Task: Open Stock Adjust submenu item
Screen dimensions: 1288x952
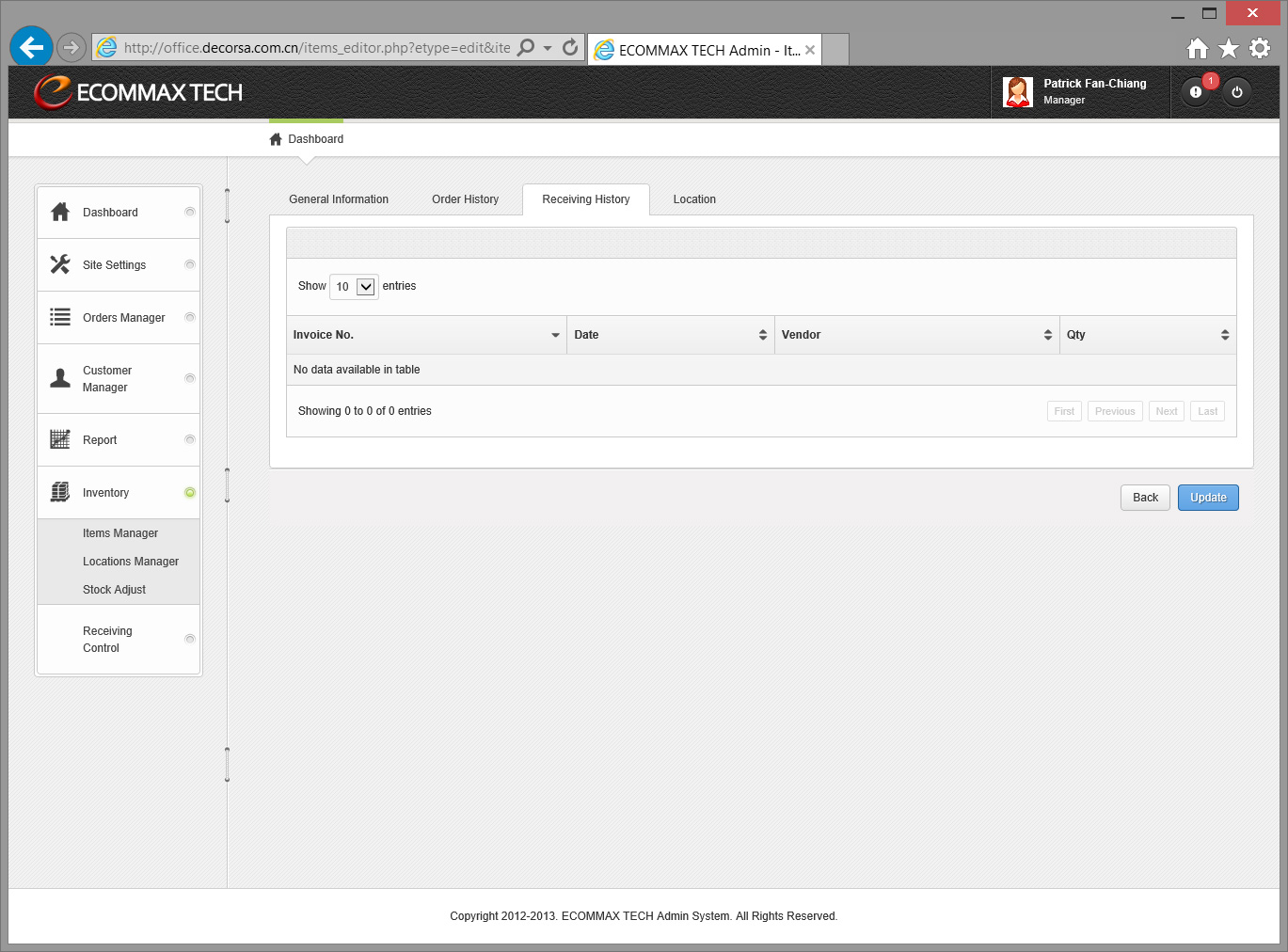Action: pos(114,590)
